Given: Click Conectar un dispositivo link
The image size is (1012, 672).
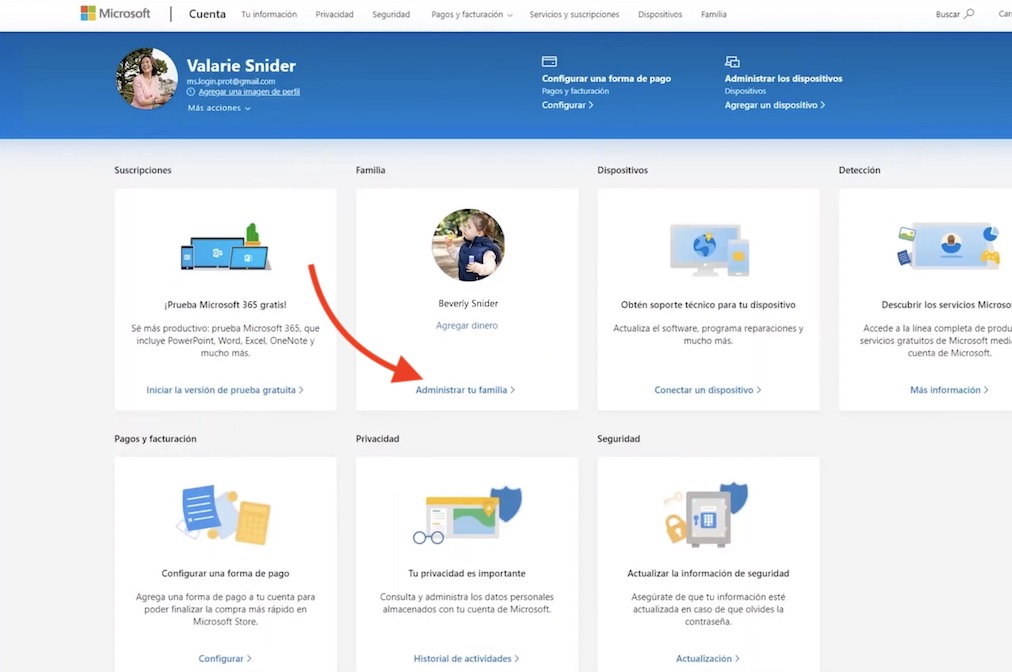Looking at the screenshot, I should pyautogui.click(x=708, y=390).
